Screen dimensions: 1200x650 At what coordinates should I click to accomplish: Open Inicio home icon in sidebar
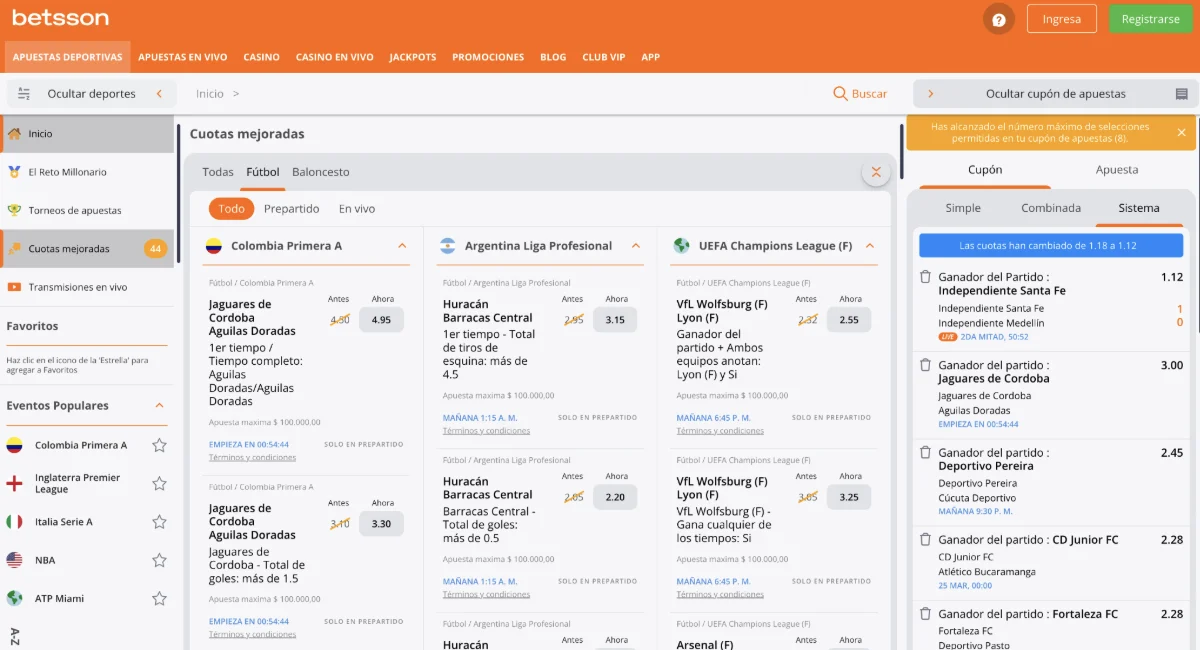(14, 133)
